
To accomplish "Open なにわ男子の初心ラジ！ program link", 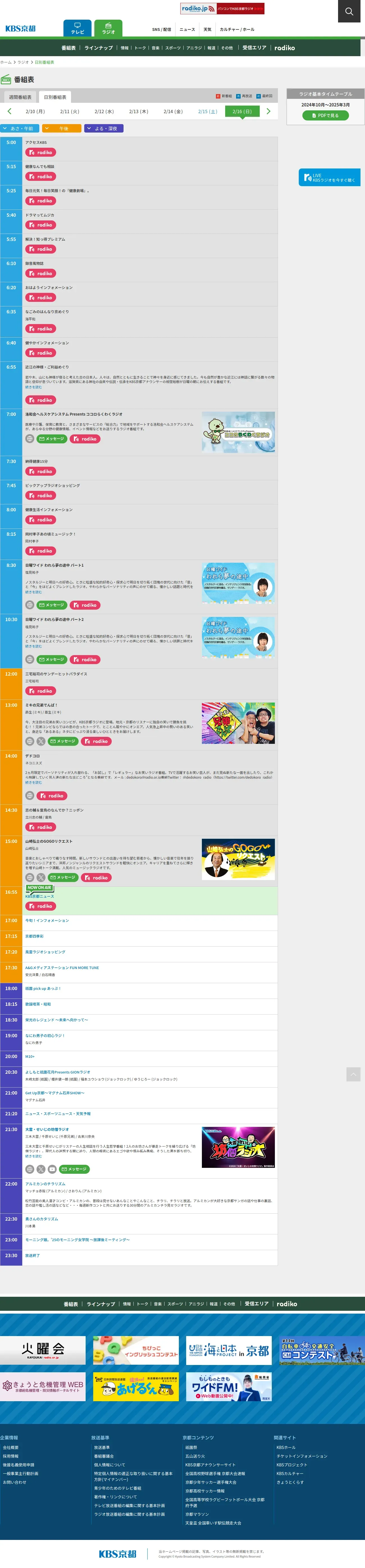I will tap(44, 1035).
